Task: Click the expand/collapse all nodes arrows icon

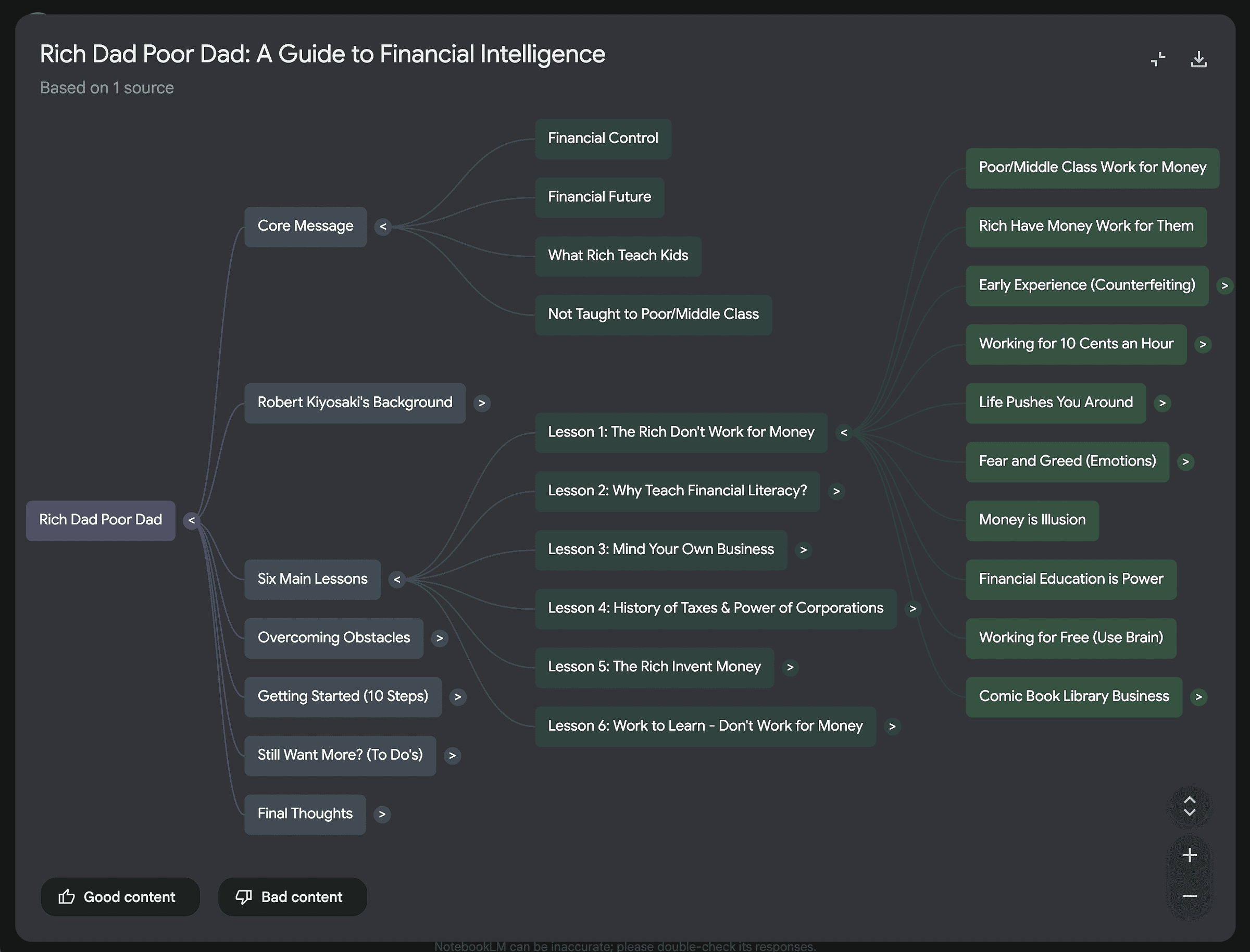Action: (x=1189, y=805)
